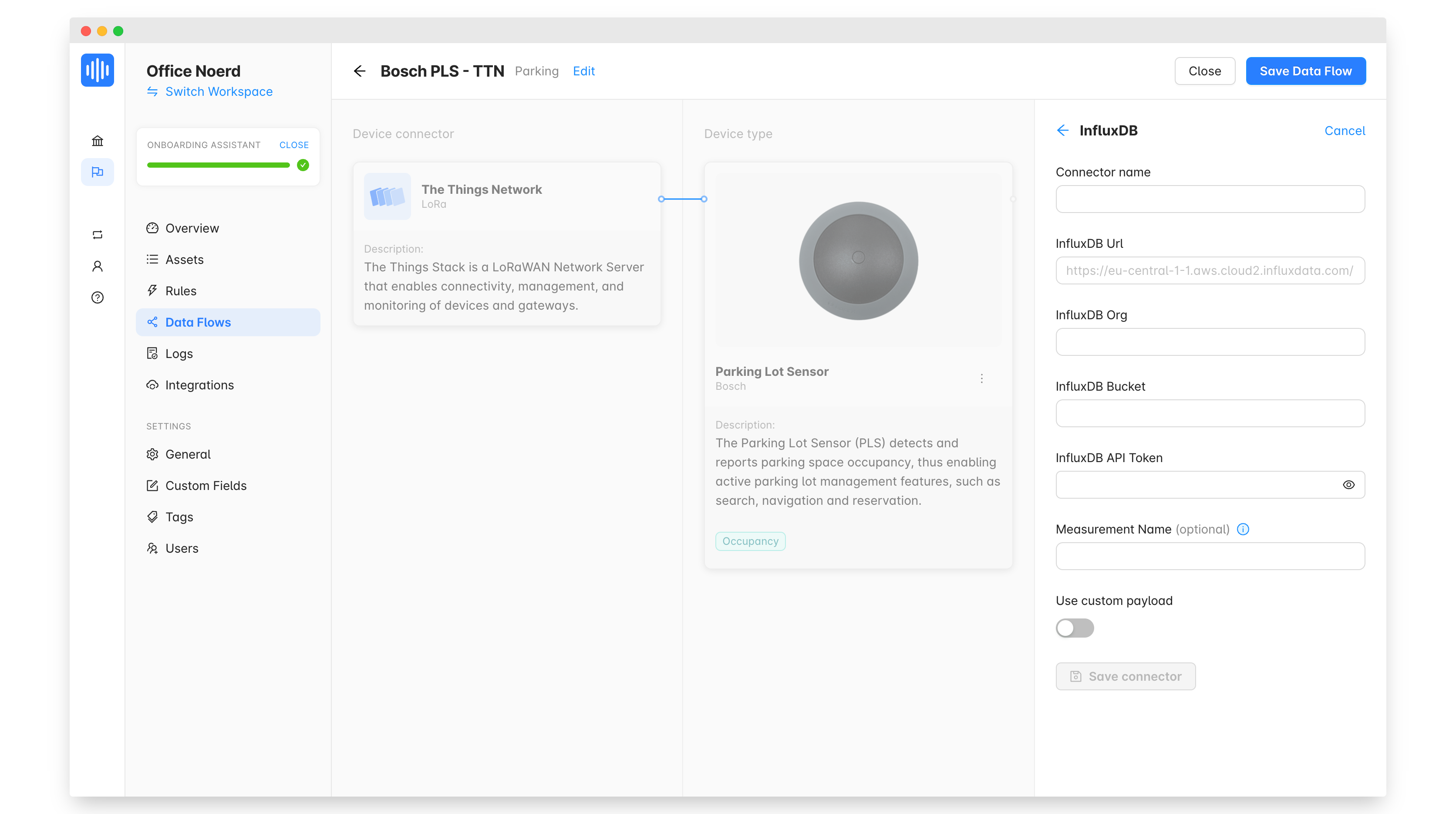Click the Occupancy tag
Image resolution: width=1456 pixels, height=814 pixels.
click(750, 541)
